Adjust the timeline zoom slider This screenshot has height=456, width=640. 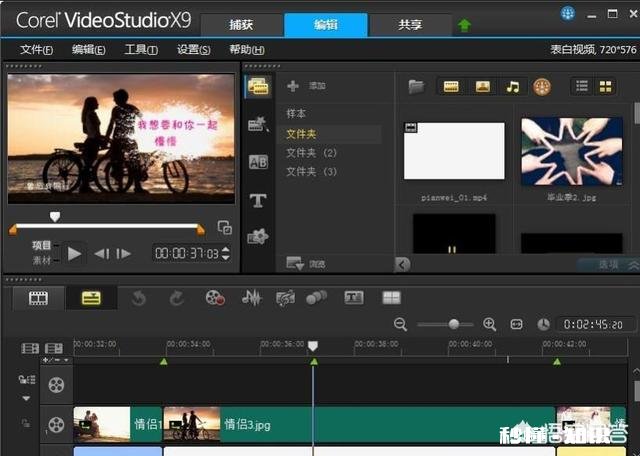(453, 325)
